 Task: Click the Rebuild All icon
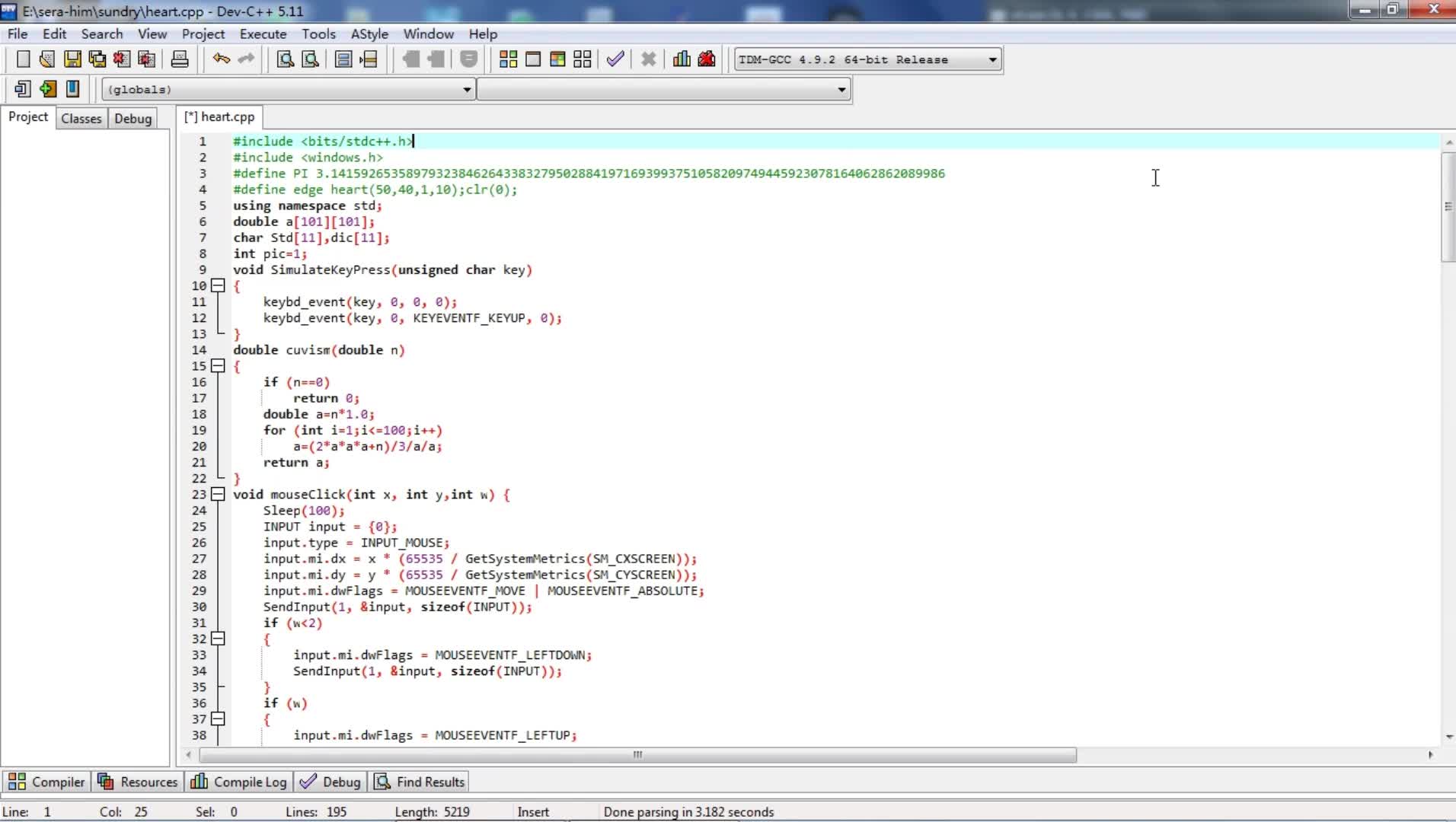coord(583,59)
